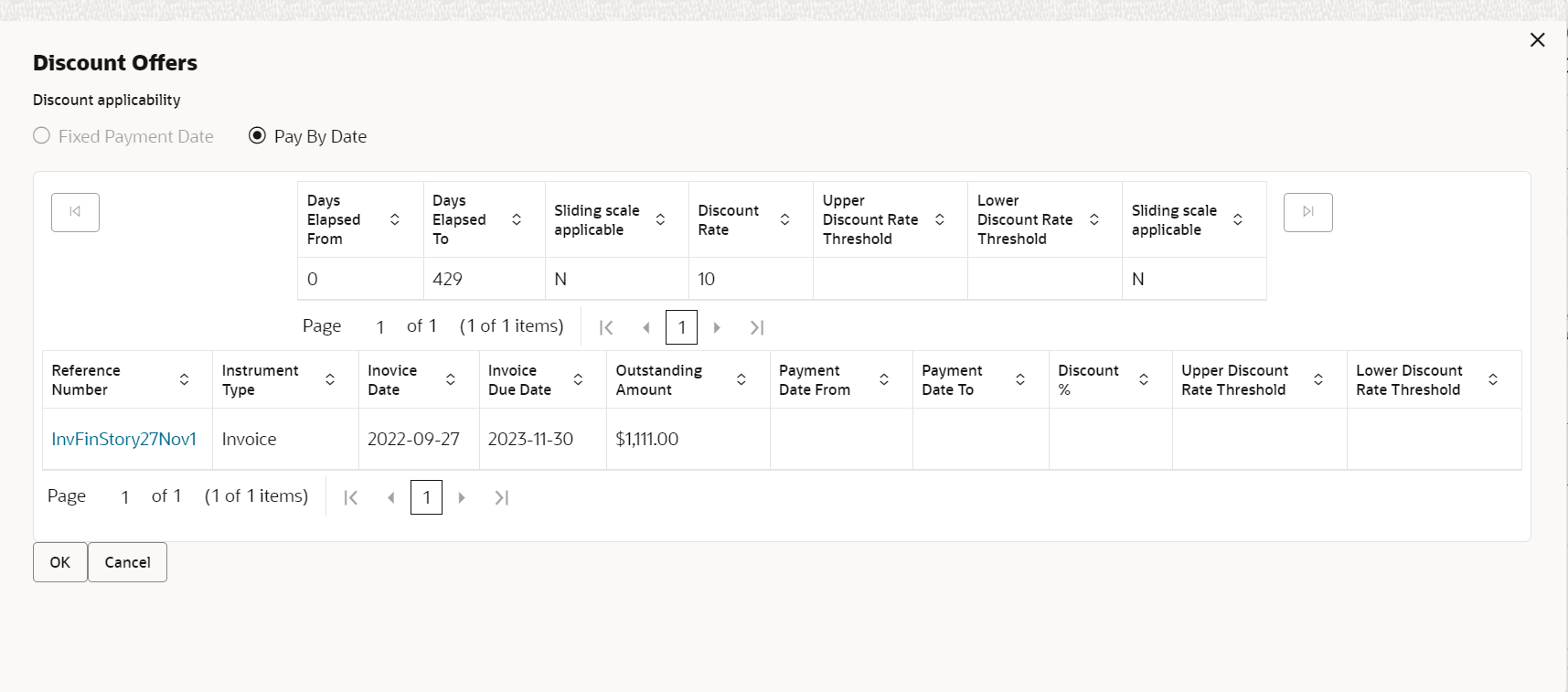1568x692 pixels.
Task: Sort the Reference Number column
Action: [x=185, y=379]
